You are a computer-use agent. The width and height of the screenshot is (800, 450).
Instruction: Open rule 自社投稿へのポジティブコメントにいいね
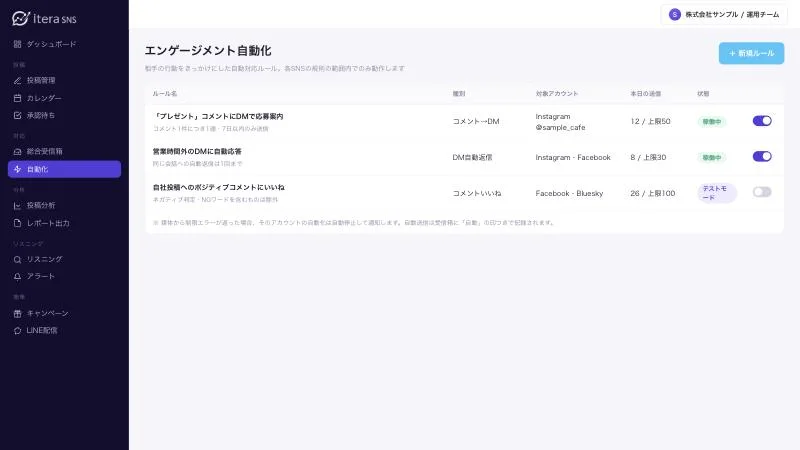click(x=218, y=187)
